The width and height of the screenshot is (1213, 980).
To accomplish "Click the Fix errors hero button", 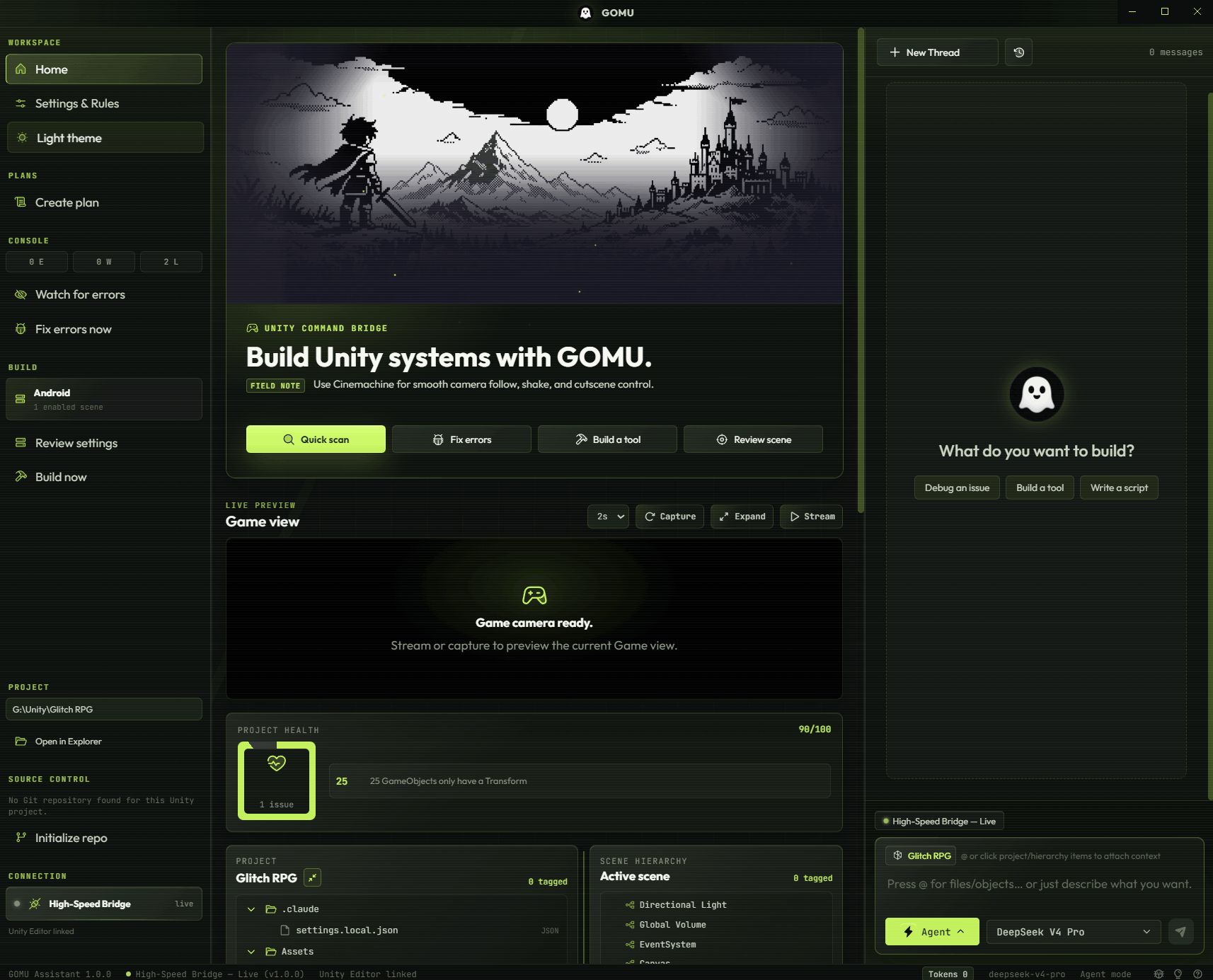I will tap(461, 439).
